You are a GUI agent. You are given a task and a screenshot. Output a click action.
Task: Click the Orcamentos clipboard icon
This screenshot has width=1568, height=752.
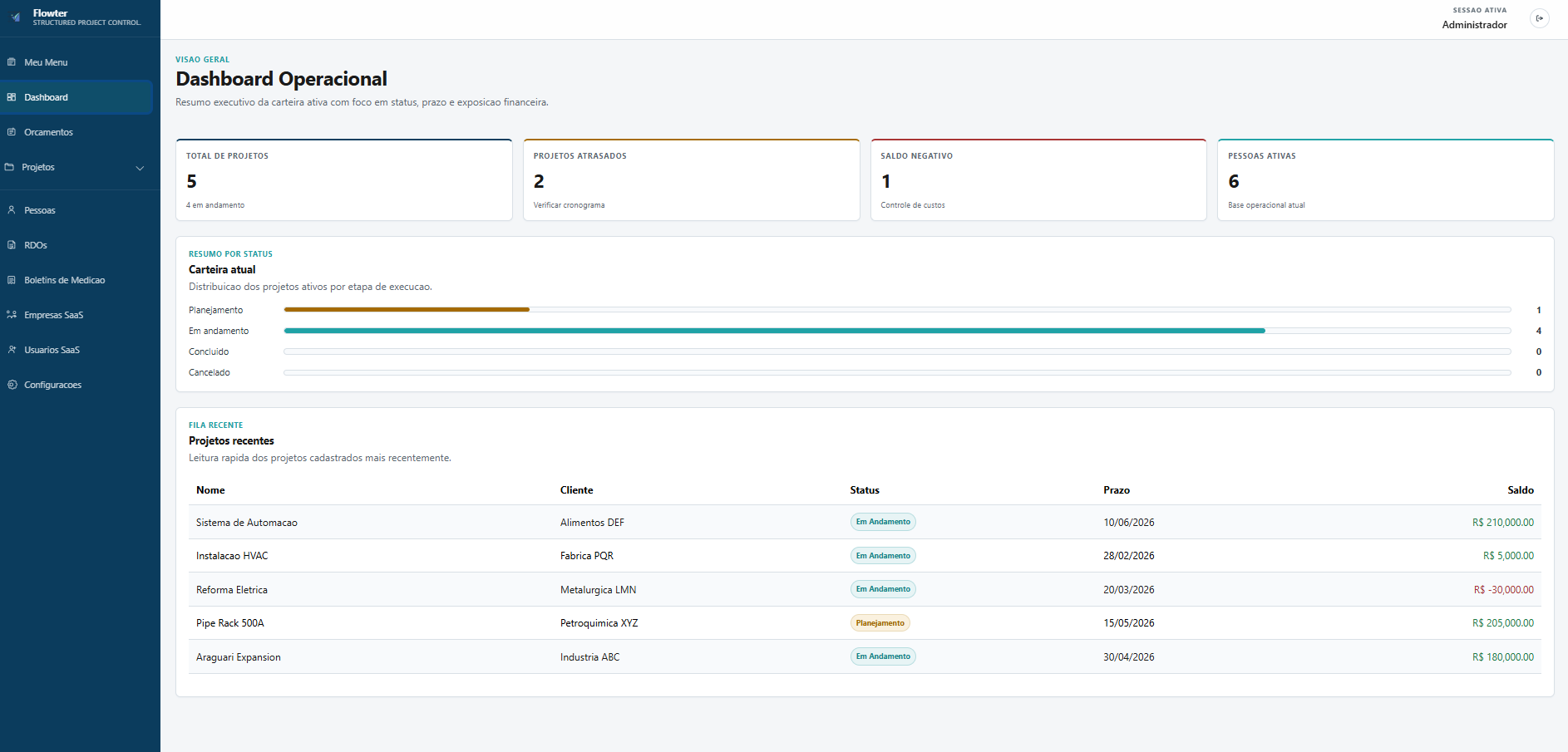coord(12,131)
